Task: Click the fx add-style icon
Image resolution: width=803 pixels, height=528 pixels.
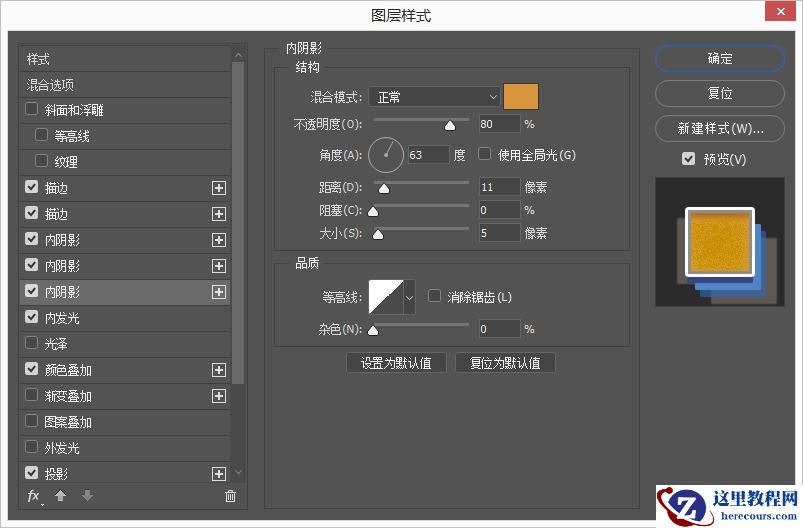Action: pos(34,496)
